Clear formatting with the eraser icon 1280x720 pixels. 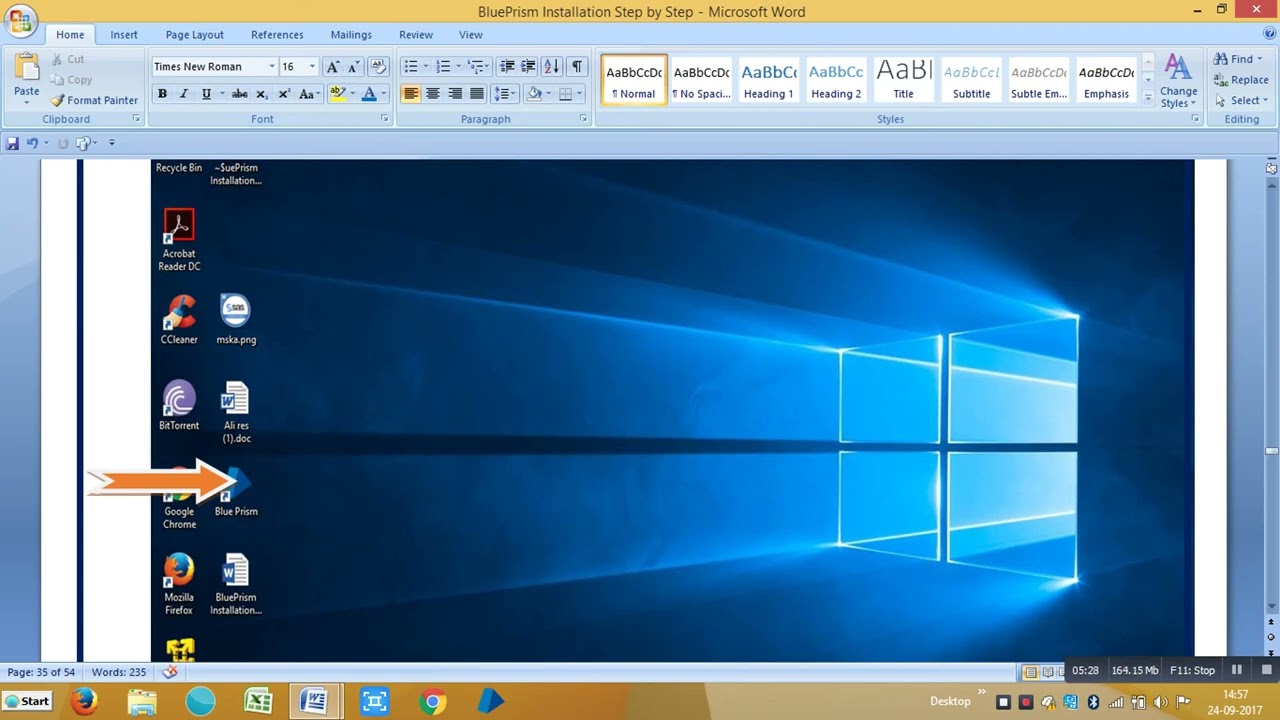pyautogui.click(x=378, y=66)
